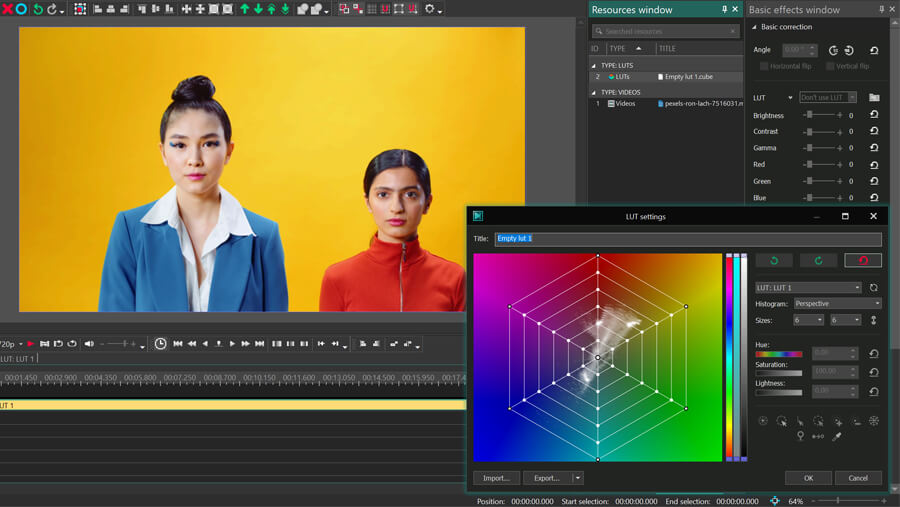Jump to end with skip-to-end button

tap(259, 343)
